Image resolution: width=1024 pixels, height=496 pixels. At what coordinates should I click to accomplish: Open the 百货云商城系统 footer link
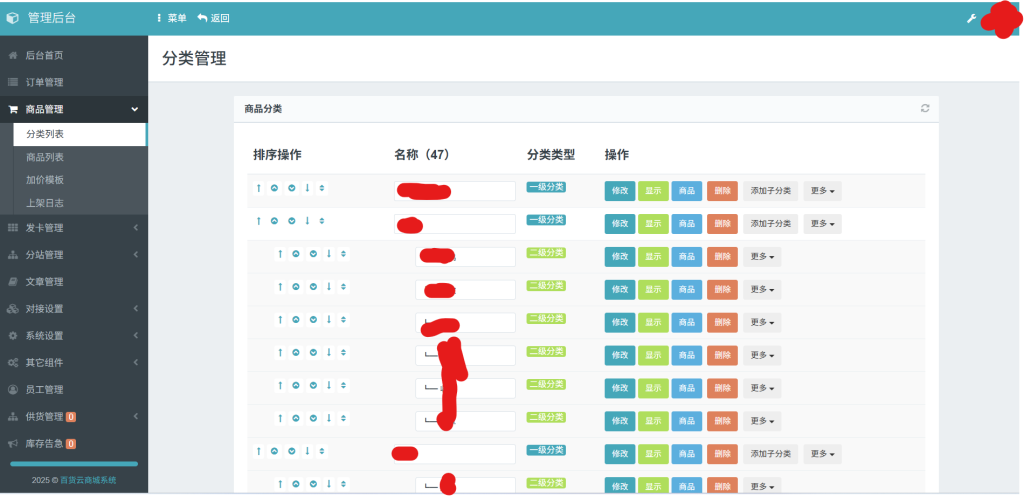pos(88,480)
